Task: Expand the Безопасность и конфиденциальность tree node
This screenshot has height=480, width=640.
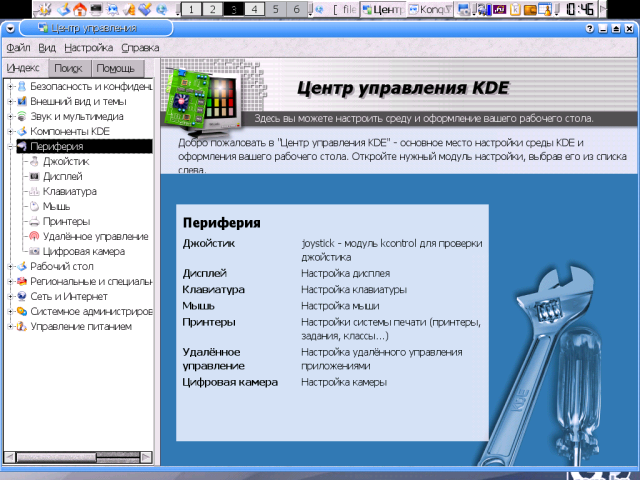Action: click(9, 86)
